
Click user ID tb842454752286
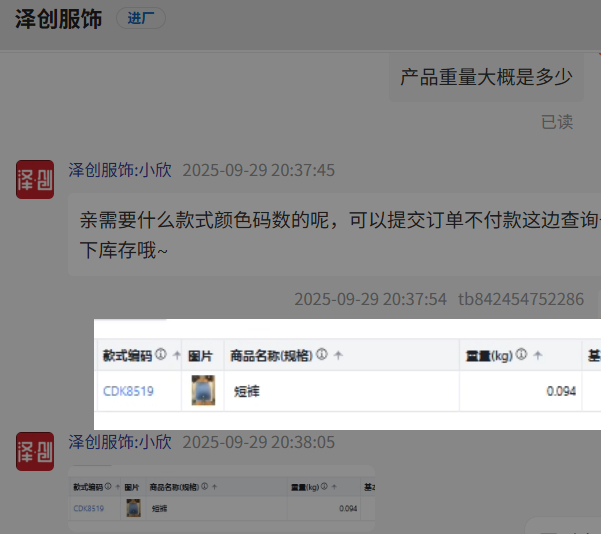click(x=521, y=299)
